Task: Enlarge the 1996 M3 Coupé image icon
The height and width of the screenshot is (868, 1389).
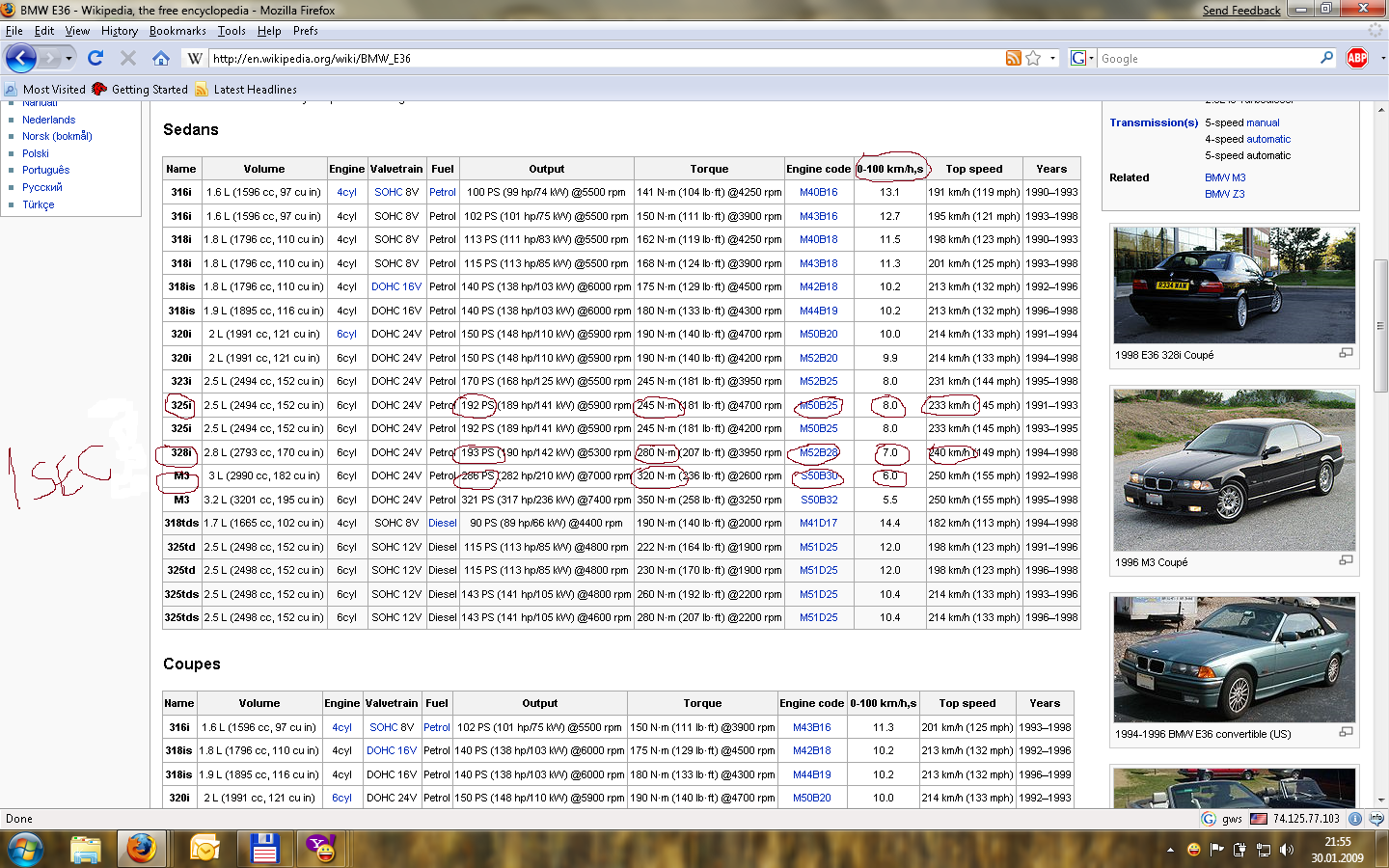Action: point(1346,560)
